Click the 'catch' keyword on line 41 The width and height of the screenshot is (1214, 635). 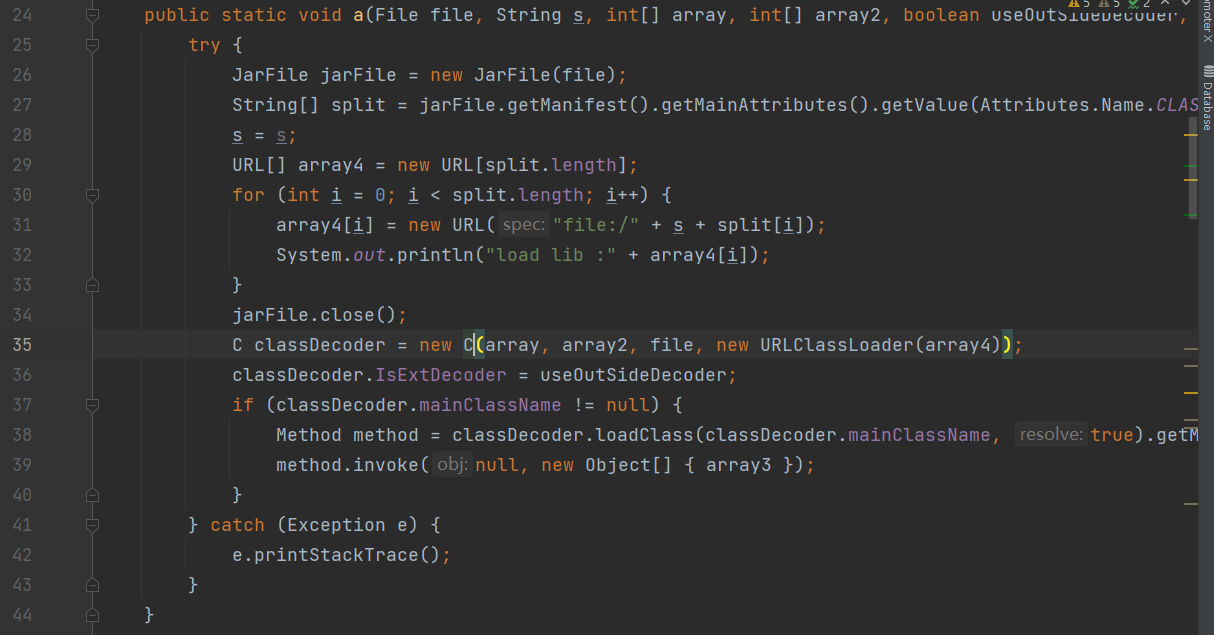(x=238, y=525)
